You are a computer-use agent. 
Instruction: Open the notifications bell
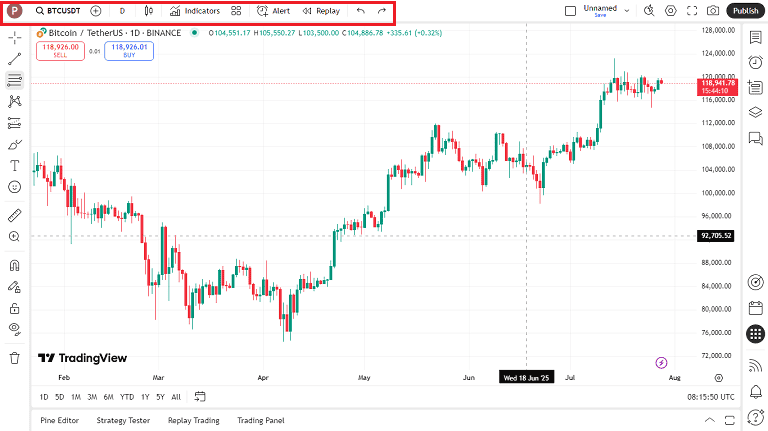pyautogui.click(x=756, y=391)
